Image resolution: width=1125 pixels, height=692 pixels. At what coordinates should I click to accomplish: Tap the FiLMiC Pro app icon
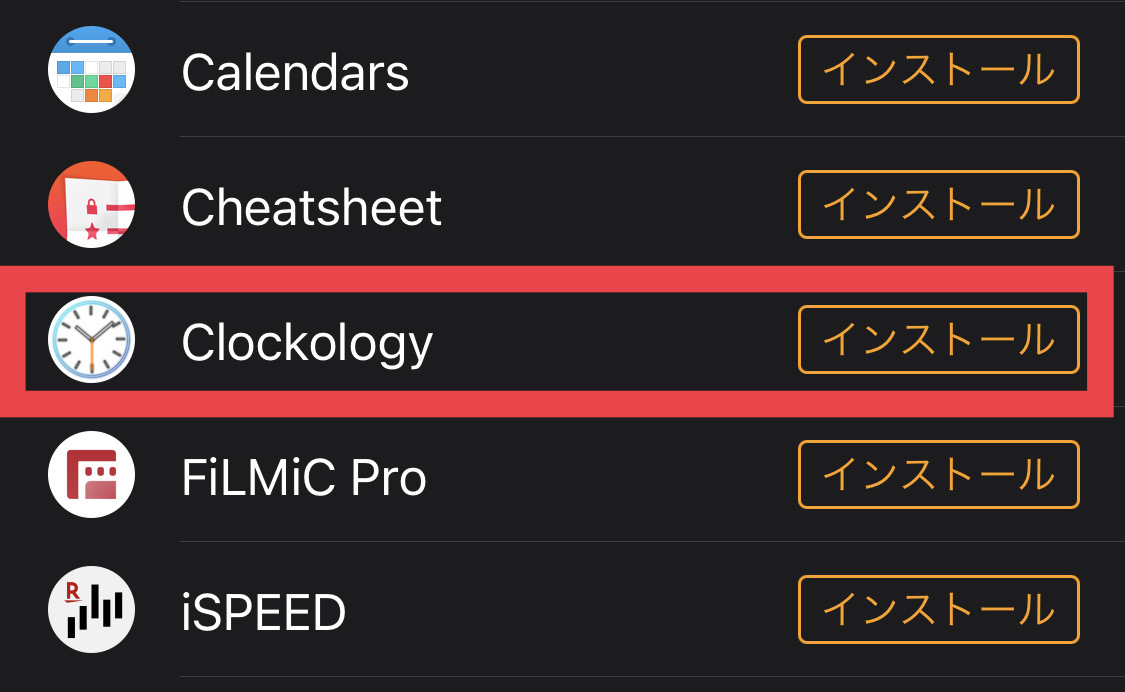[x=91, y=475]
